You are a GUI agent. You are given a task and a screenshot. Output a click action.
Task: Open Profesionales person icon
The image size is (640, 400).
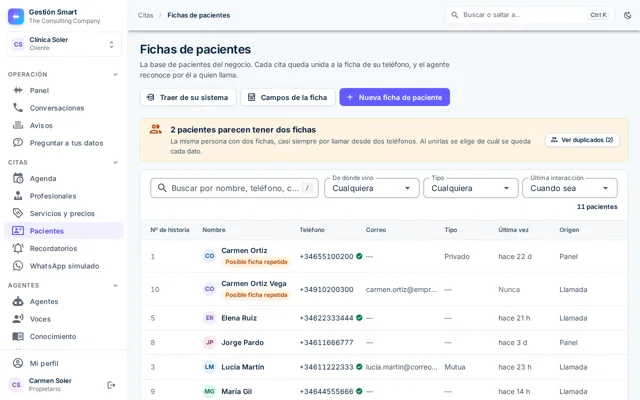coord(18,196)
